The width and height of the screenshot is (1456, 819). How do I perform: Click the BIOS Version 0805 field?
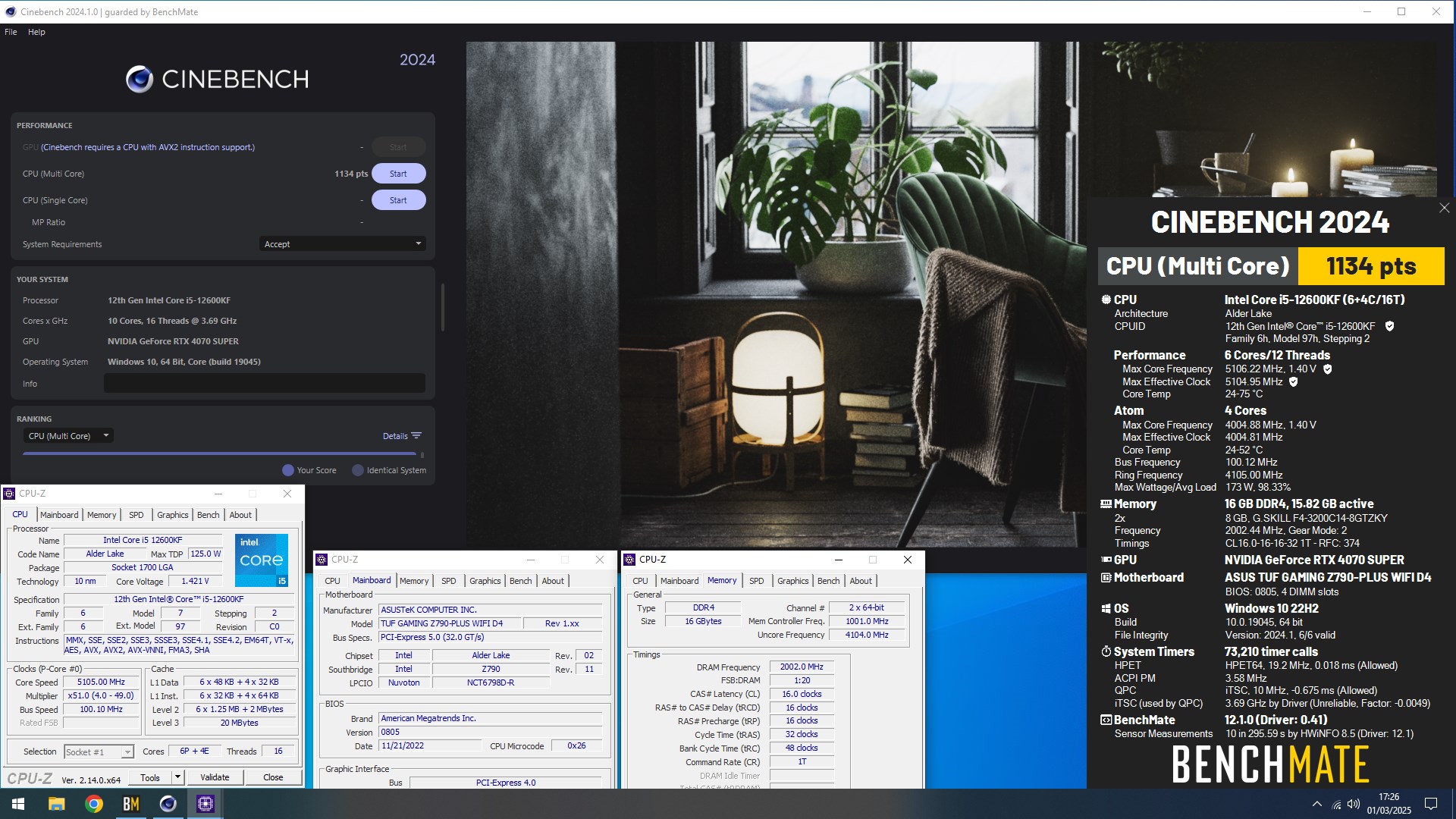click(x=491, y=733)
